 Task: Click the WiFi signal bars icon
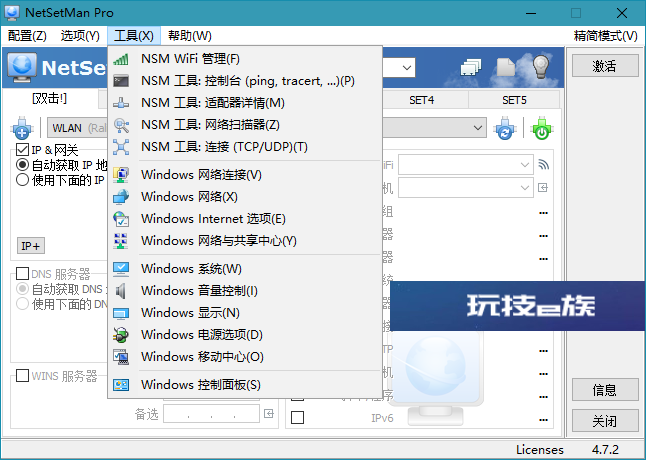[x=121, y=59]
